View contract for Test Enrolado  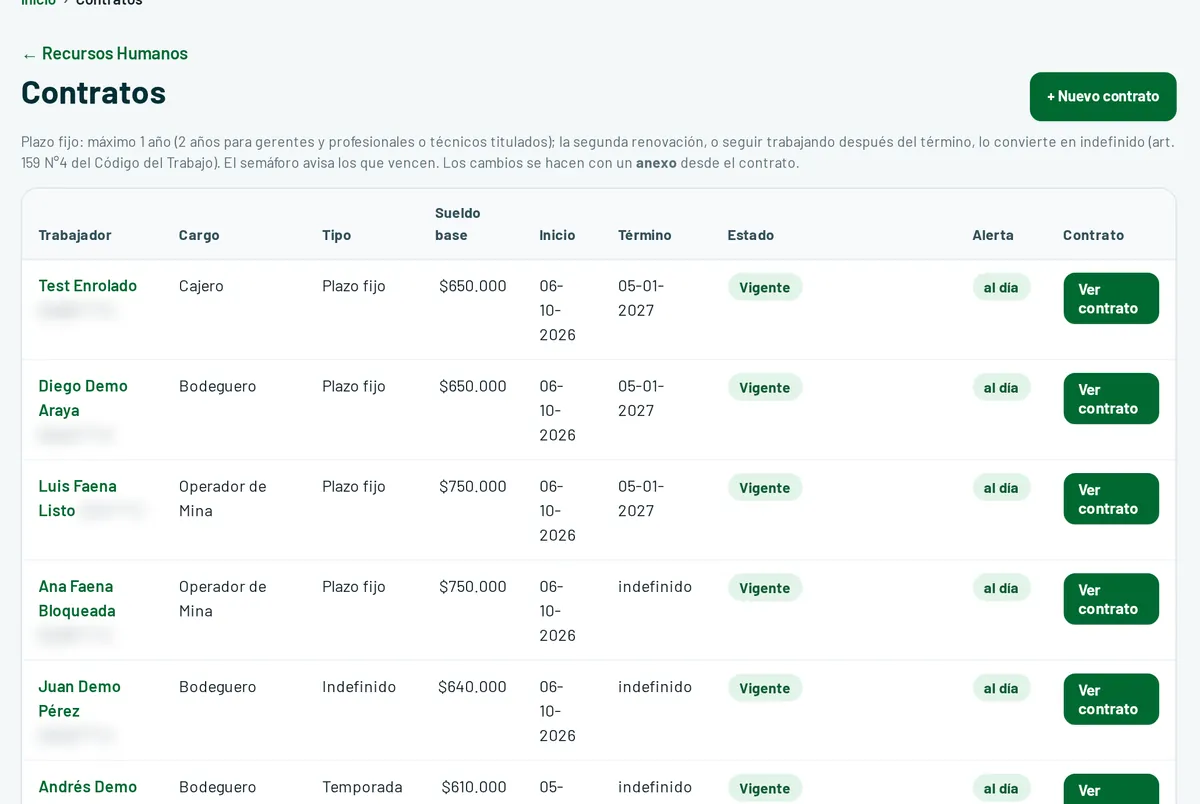[1111, 298]
